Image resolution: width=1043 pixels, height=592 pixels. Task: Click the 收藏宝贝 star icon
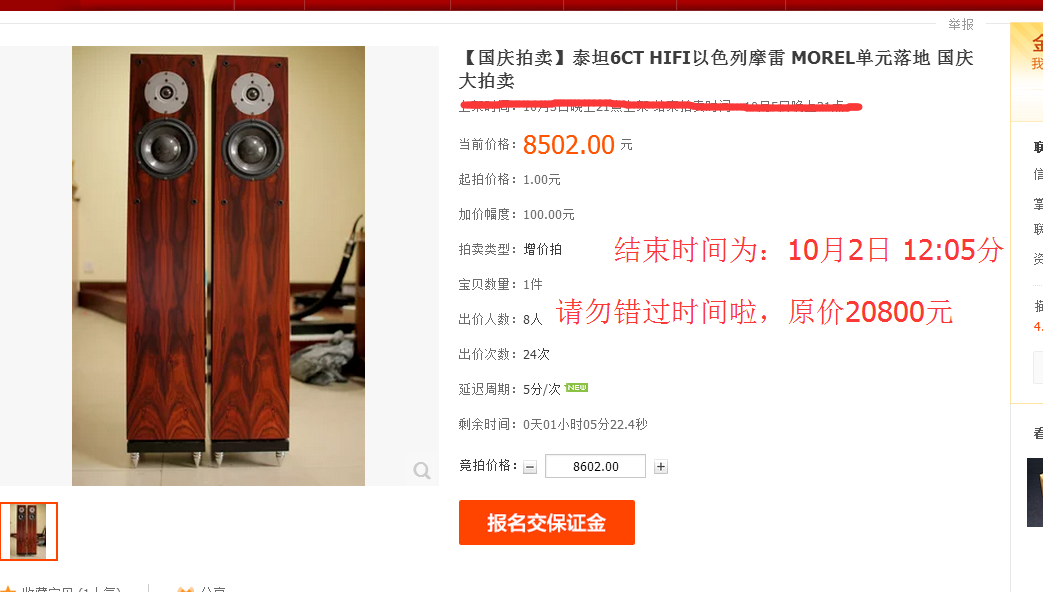7,589
